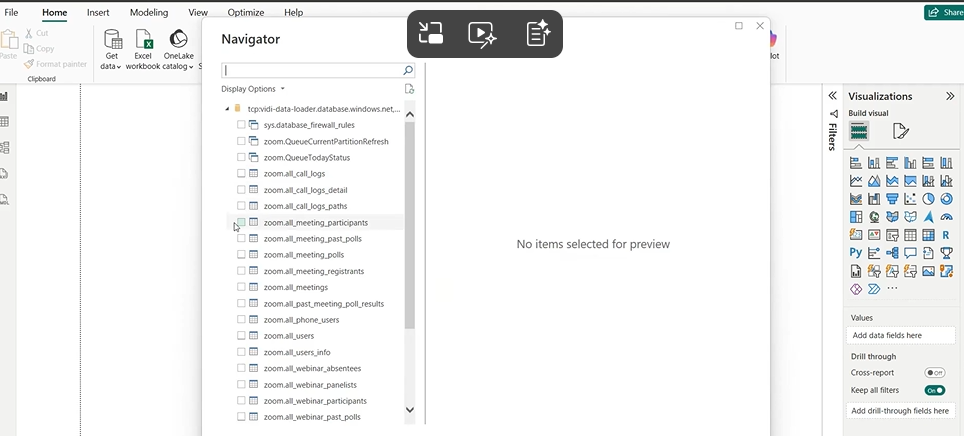
Task: Select the Python visual icon
Action: tap(856, 253)
